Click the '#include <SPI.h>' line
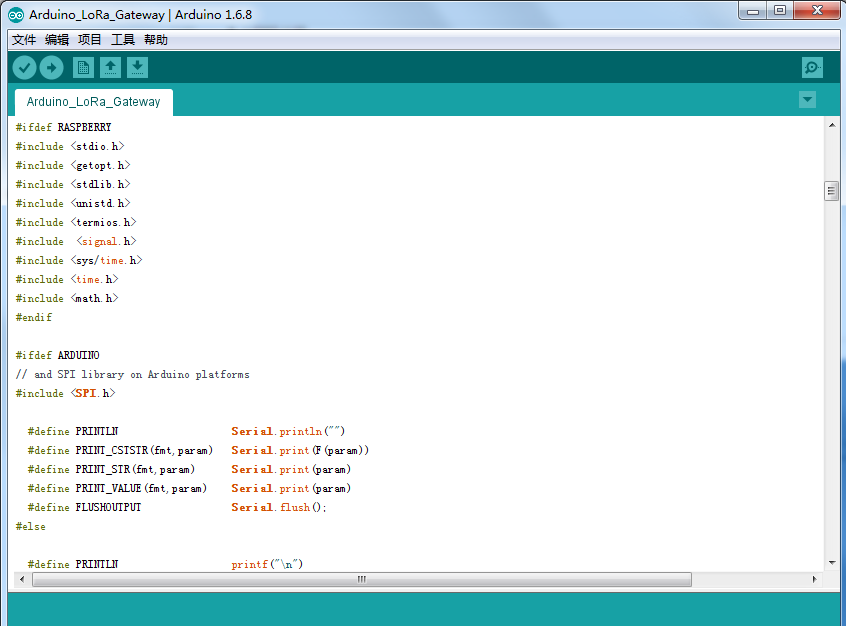The width and height of the screenshot is (846, 626). tap(66, 393)
